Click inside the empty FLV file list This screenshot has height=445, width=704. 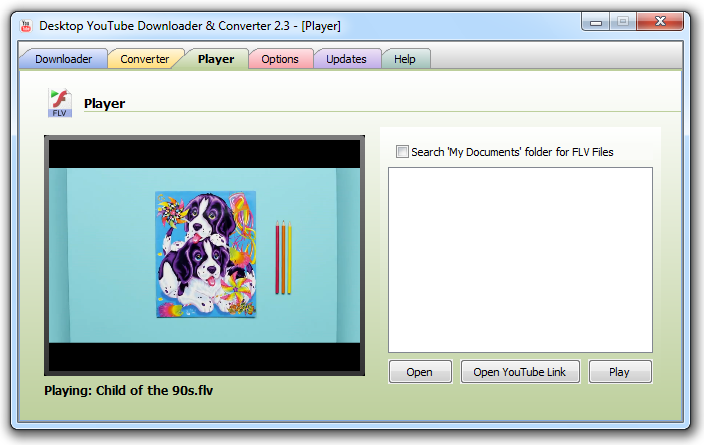tap(520, 260)
